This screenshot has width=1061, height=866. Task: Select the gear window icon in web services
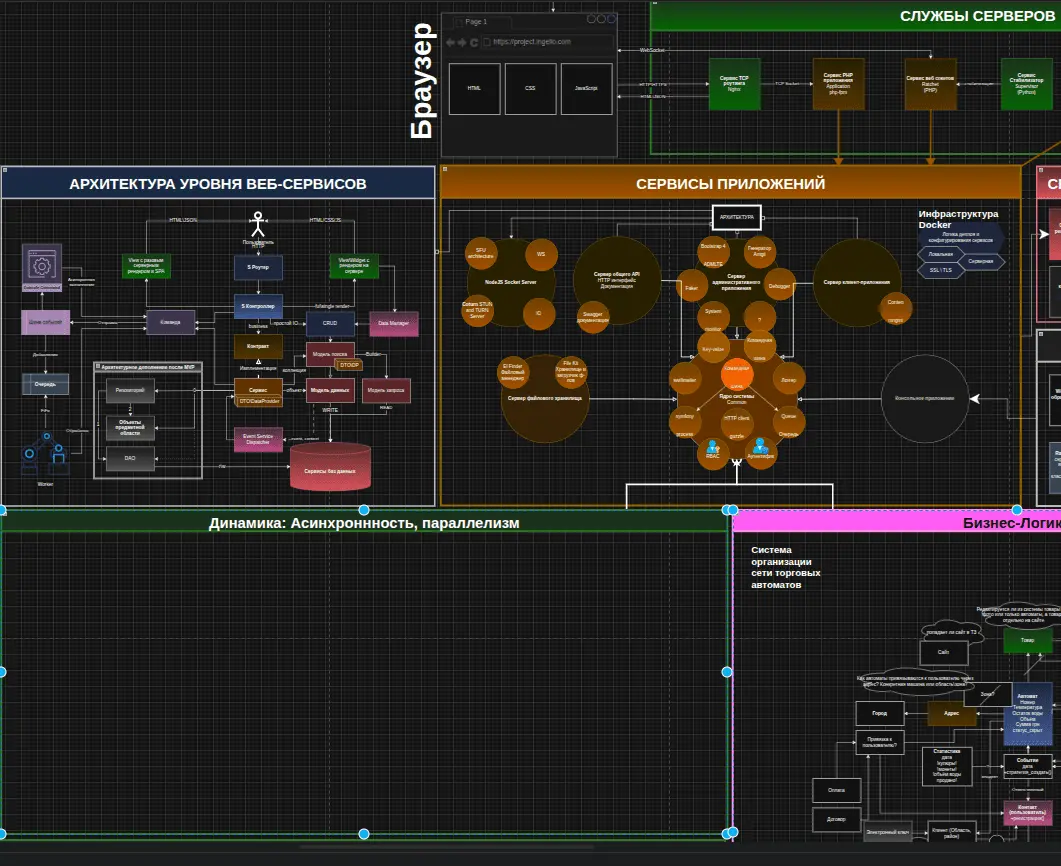point(42,266)
